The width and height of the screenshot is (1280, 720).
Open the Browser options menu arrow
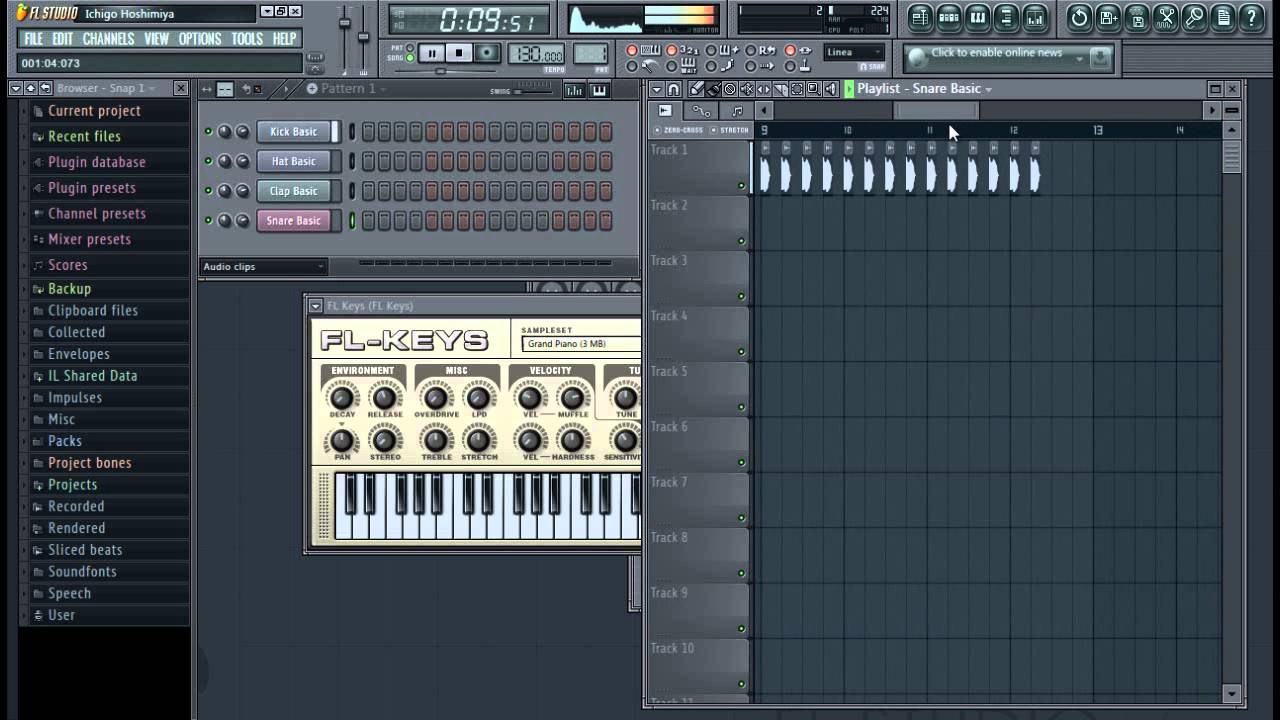[x=15, y=88]
